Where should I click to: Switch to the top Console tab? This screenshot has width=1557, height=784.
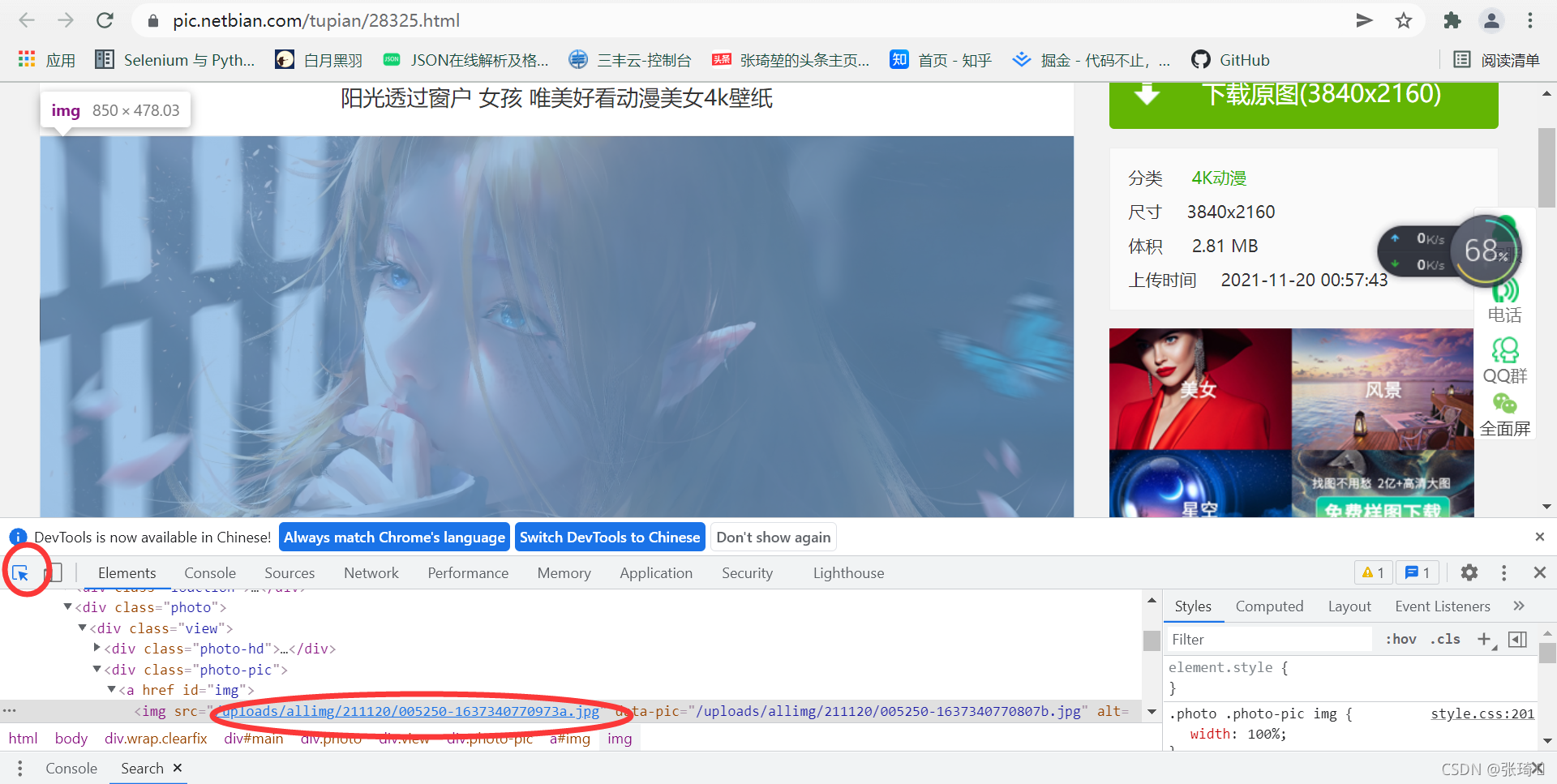[210, 573]
